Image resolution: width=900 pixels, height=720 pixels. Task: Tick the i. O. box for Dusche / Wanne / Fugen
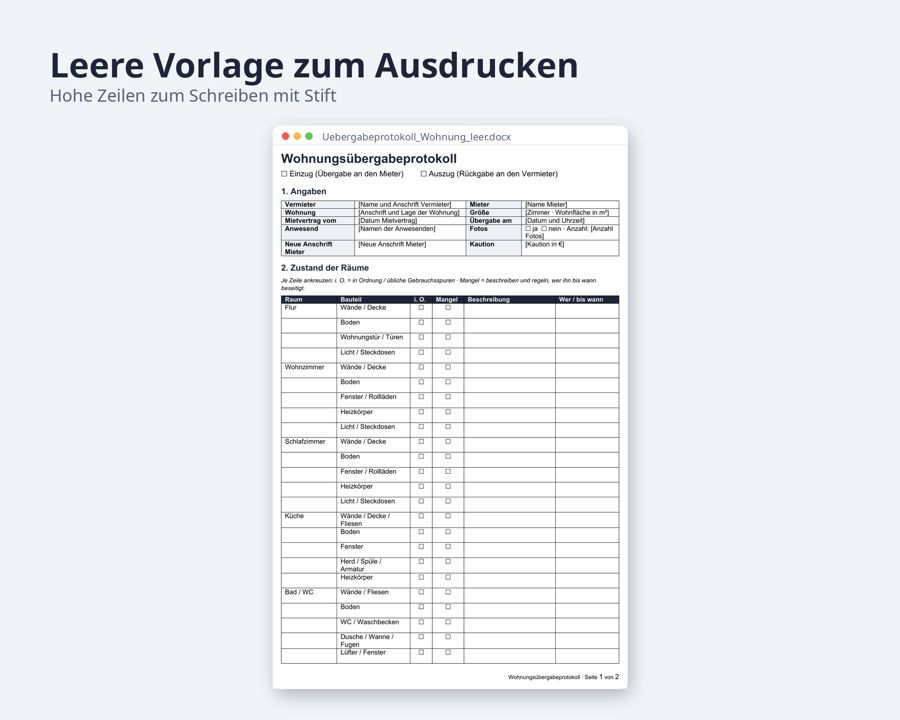click(x=421, y=637)
